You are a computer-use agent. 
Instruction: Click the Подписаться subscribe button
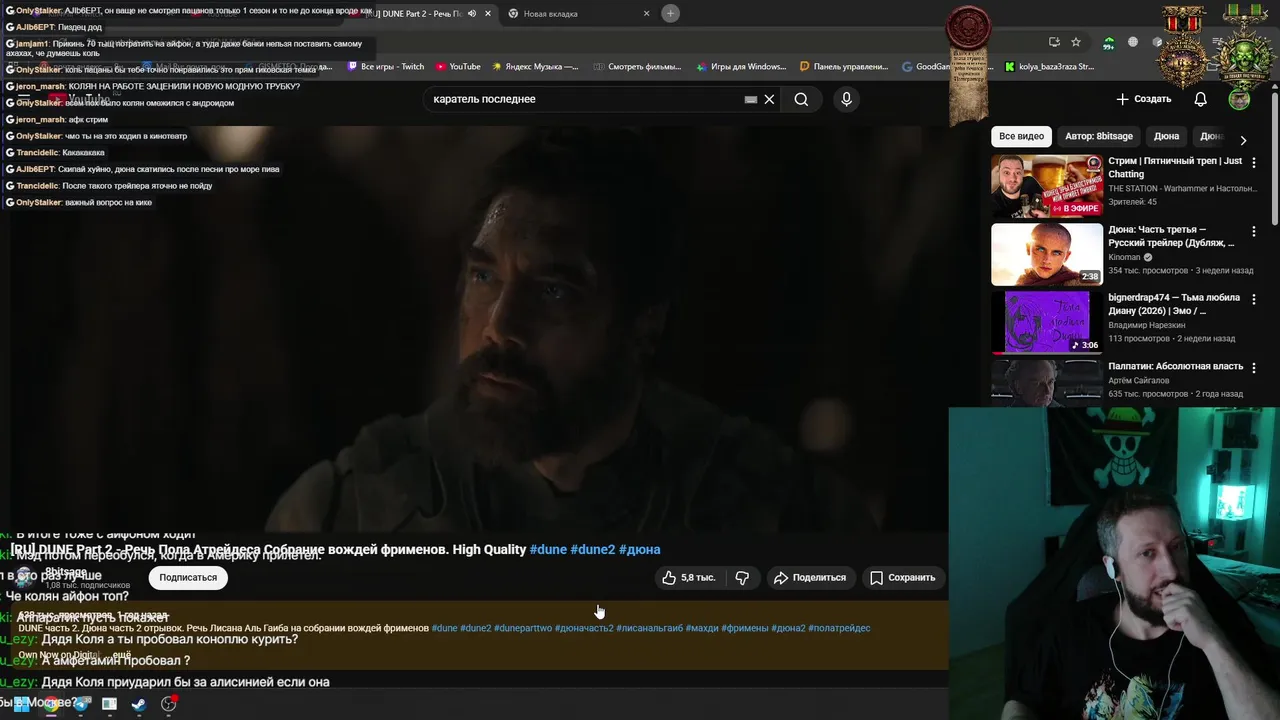coord(188,577)
